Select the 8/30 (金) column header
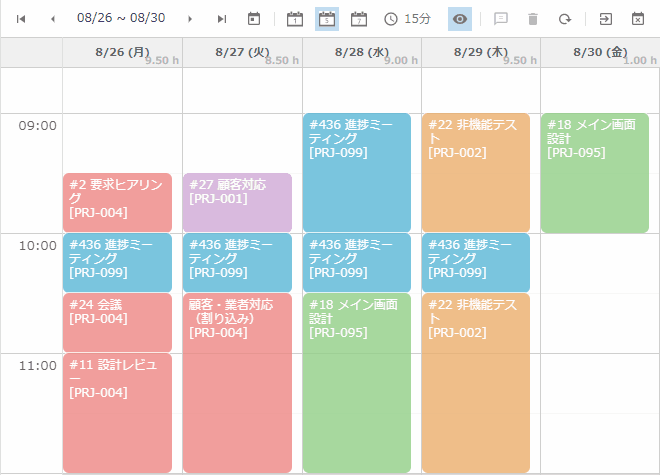This screenshot has width=660, height=475. click(600, 52)
